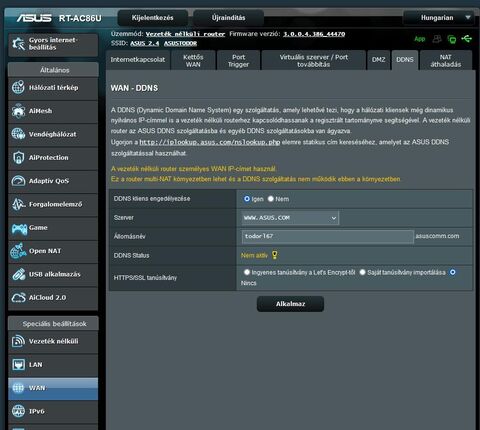Click the asuscomm.com domain suffix text
This screenshot has height=430, width=480.
point(437,236)
